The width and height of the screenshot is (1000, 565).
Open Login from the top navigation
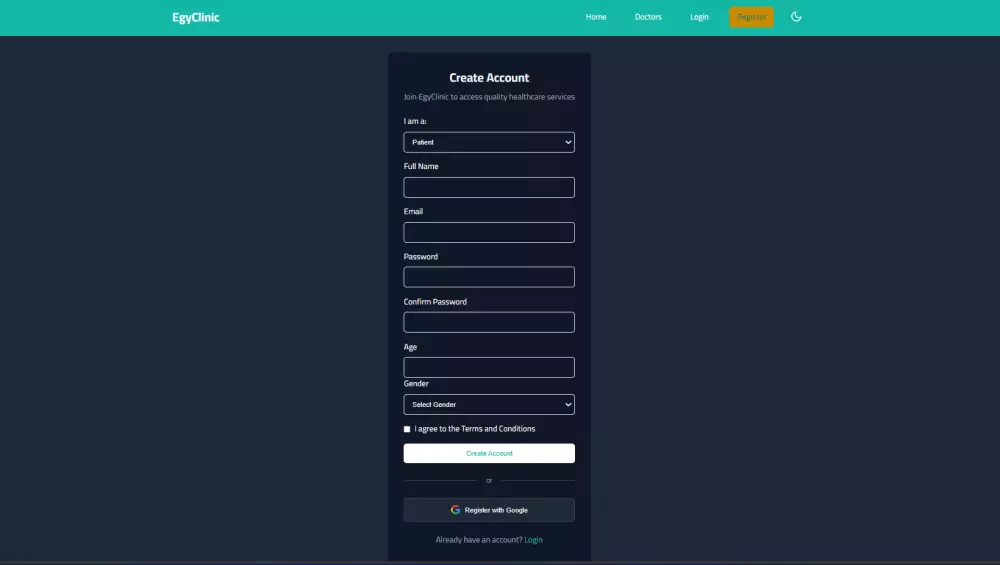click(x=699, y=17)
